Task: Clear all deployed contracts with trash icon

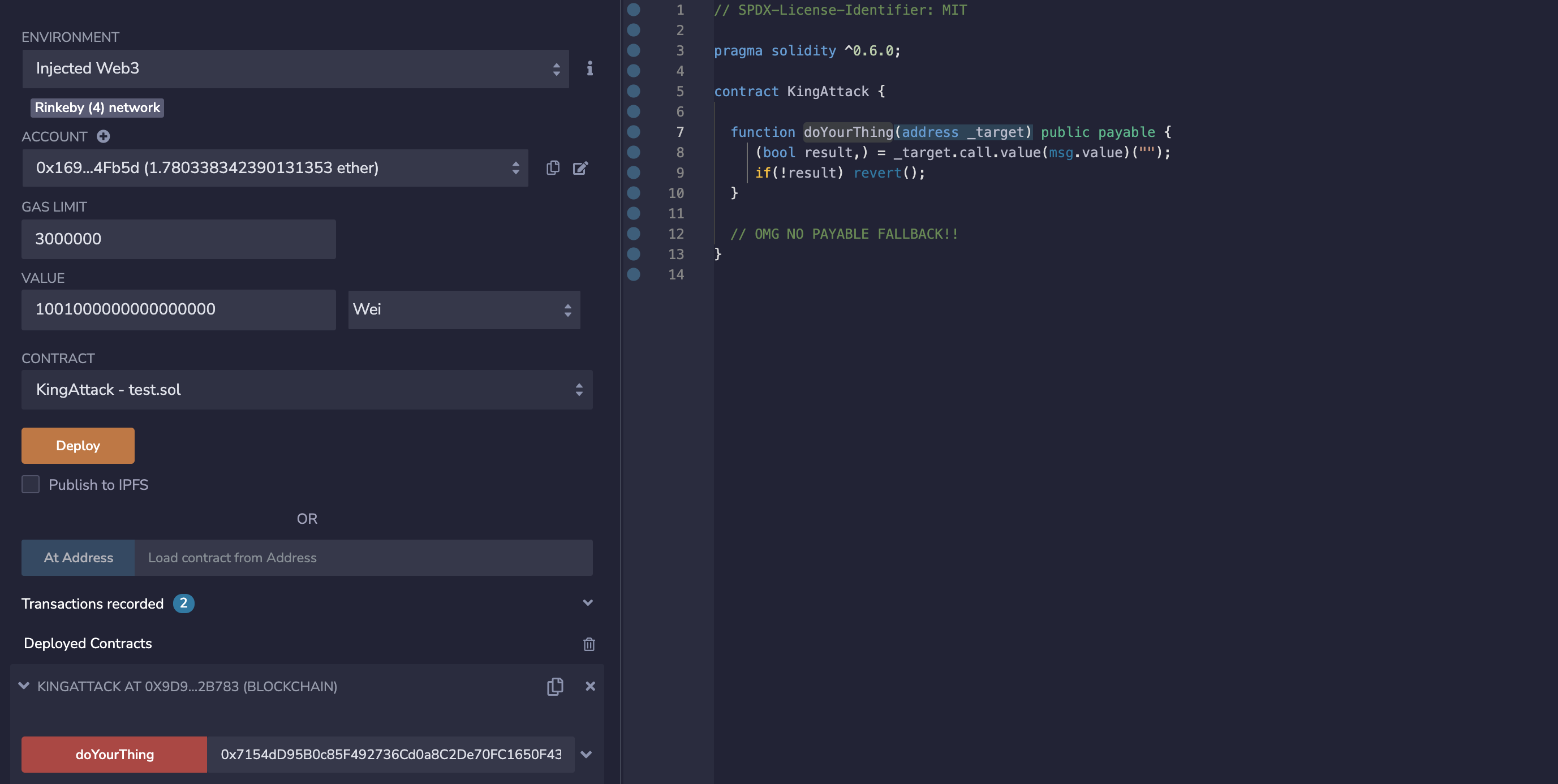Action: [588, 644]
